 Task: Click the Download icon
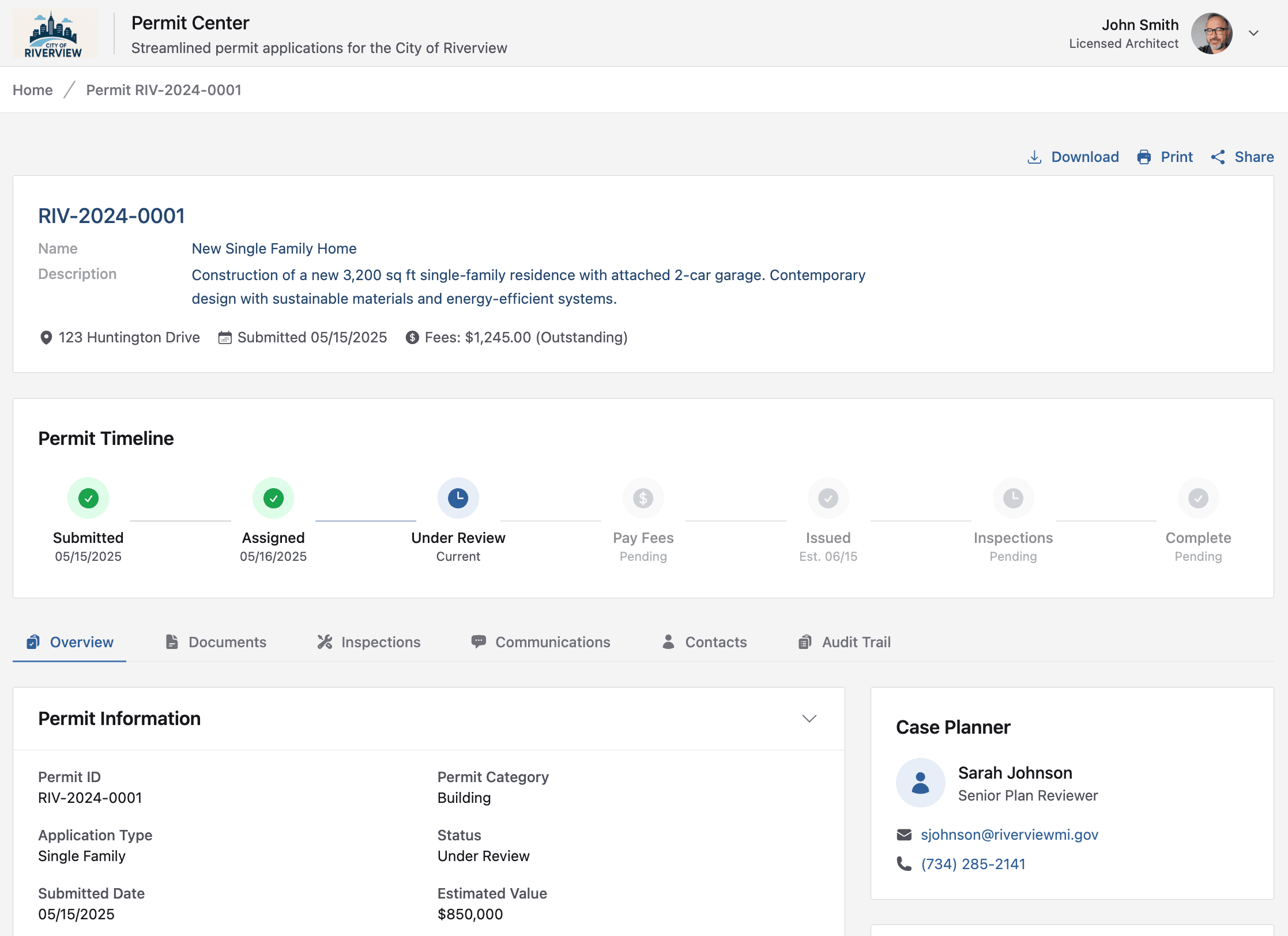pyautogui.click(x=1034, y=157)
